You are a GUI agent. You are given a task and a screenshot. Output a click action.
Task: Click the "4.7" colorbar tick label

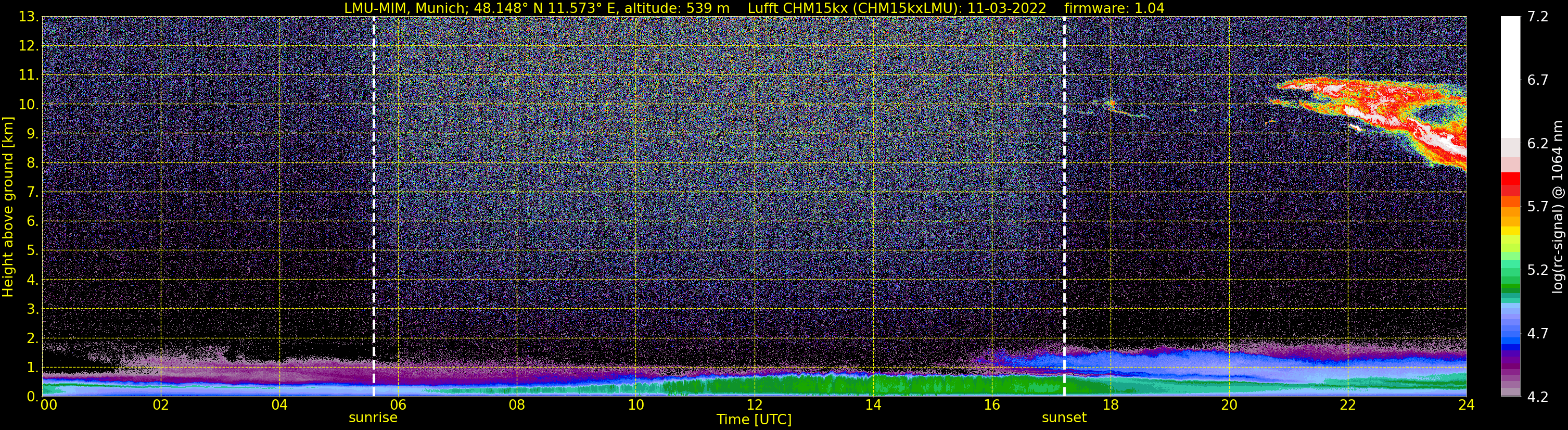tap(1538, 334)
